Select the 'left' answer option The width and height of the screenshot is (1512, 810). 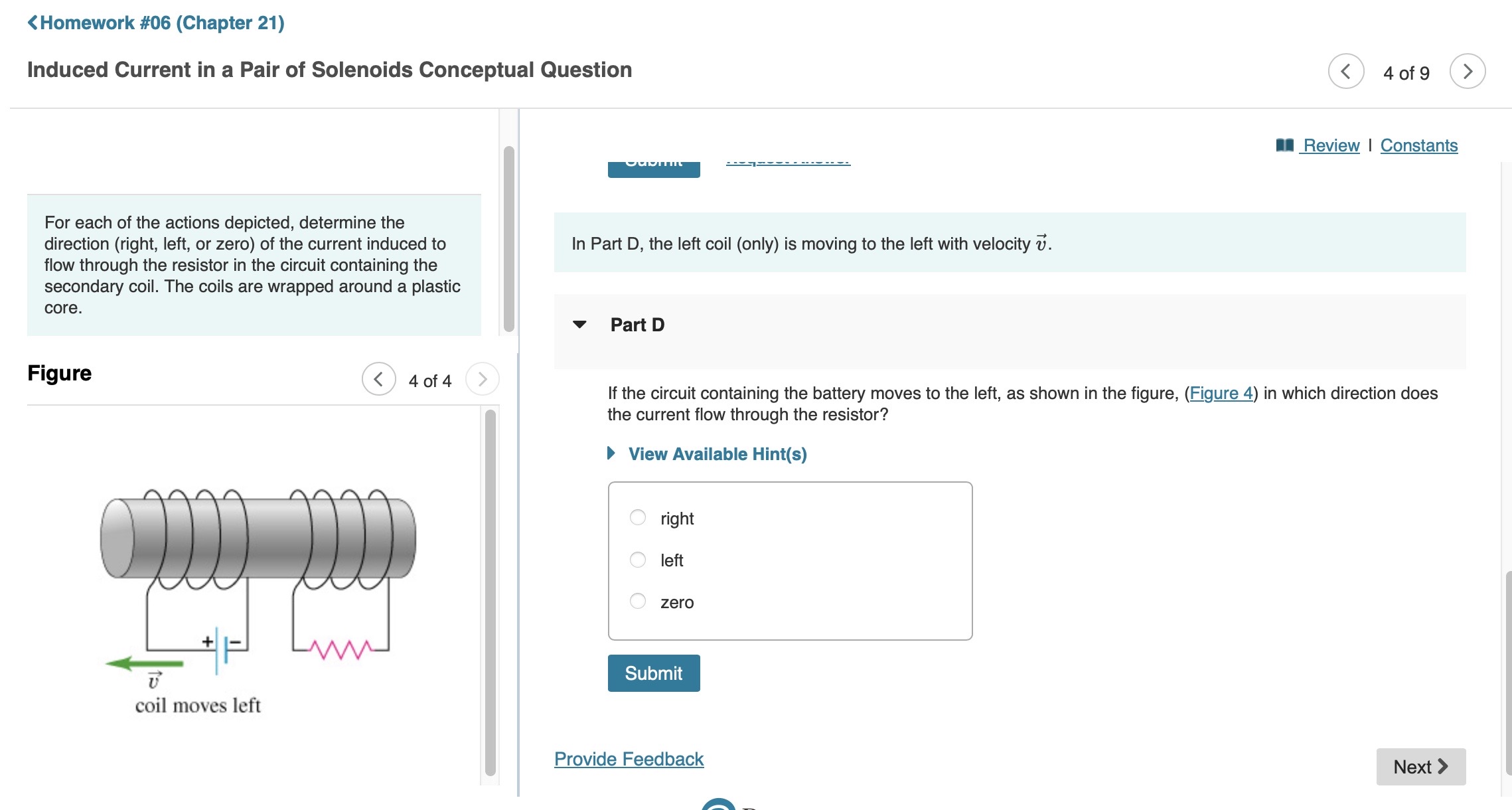pyautogui.click(x=637, y=560)
